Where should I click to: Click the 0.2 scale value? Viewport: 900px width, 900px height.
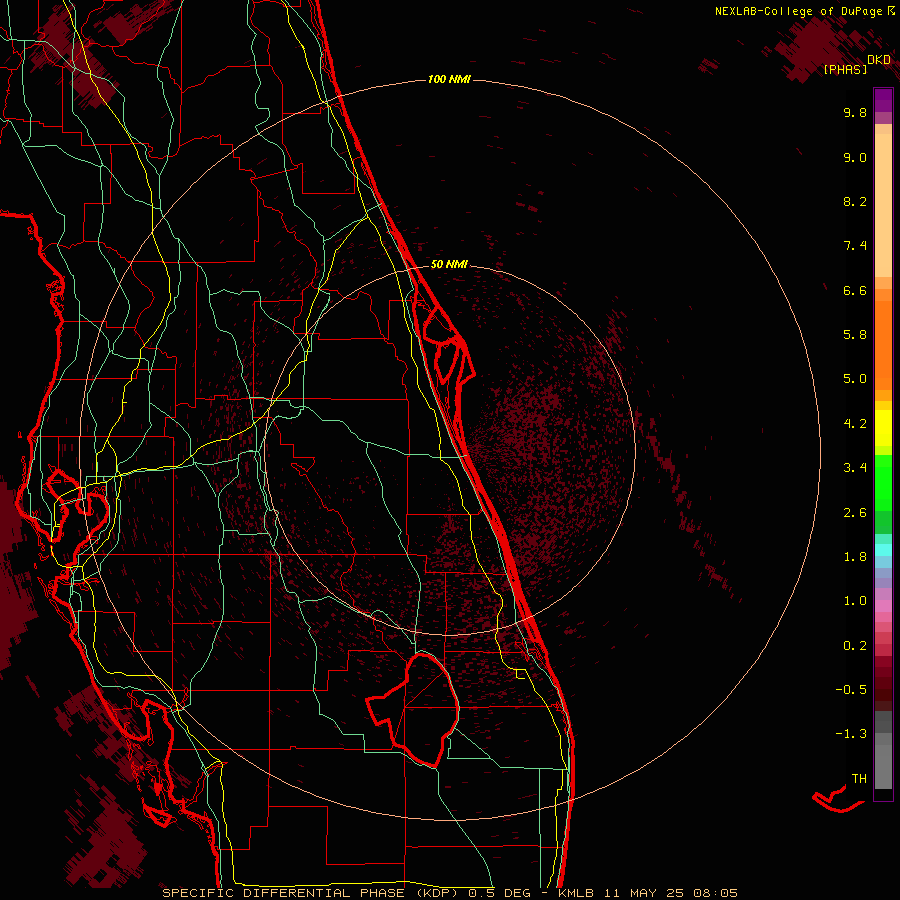[855, 646]
